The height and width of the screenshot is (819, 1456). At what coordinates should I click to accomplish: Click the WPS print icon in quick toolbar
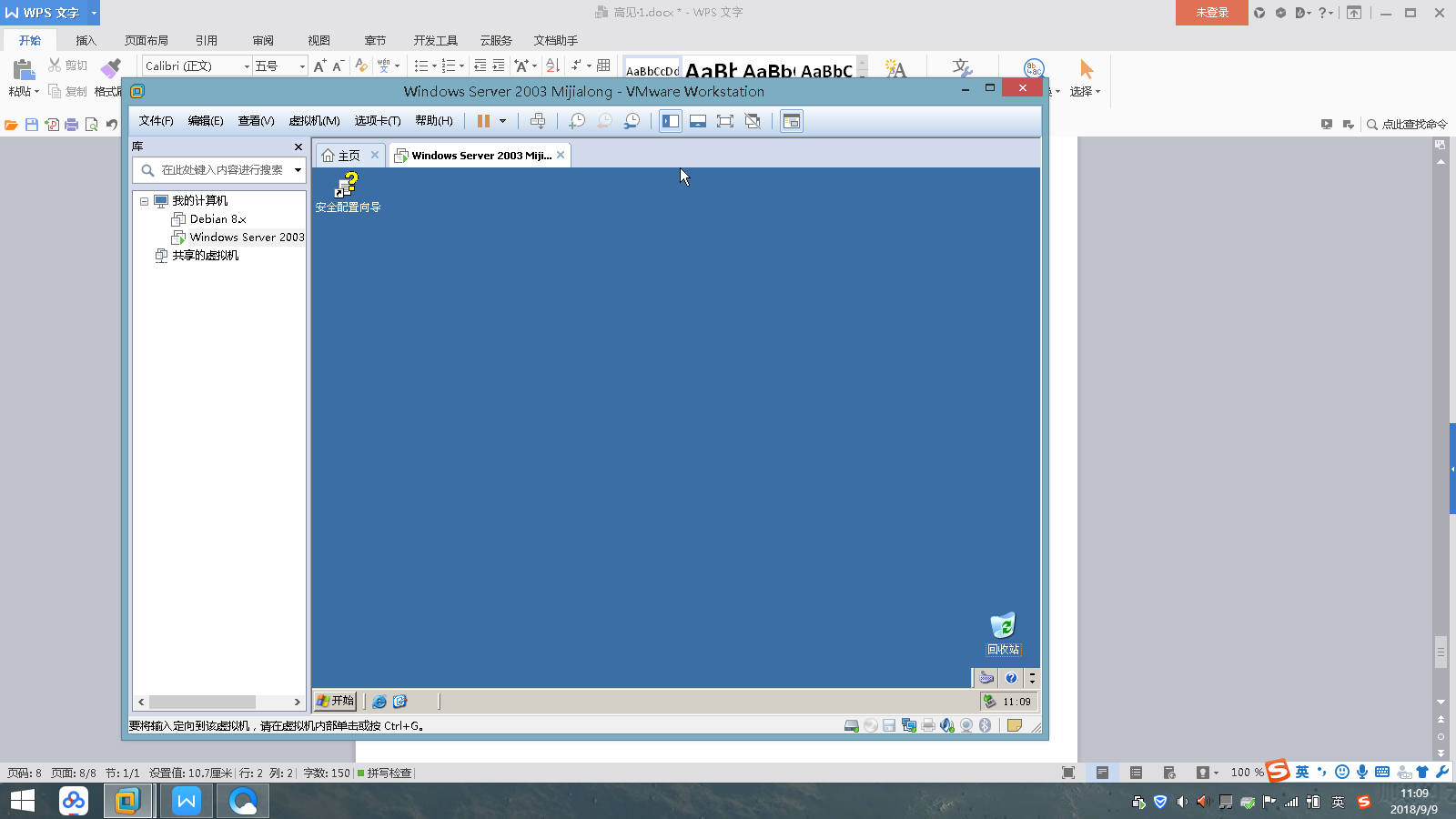point(71,125)
